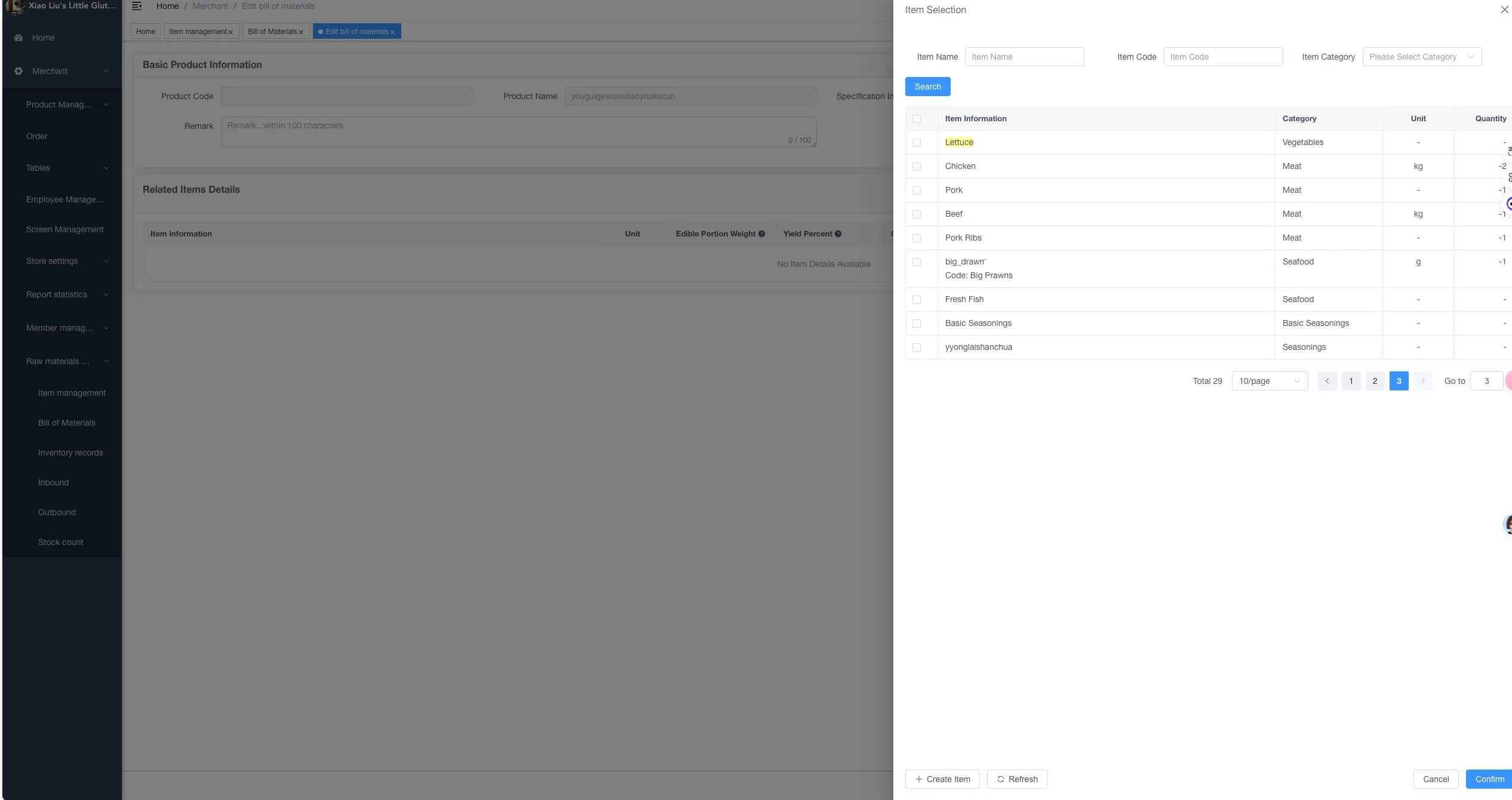Click the highlighted Lettuce item name
This screenshot has width=1512, height=800.
(x=959, y=142)
